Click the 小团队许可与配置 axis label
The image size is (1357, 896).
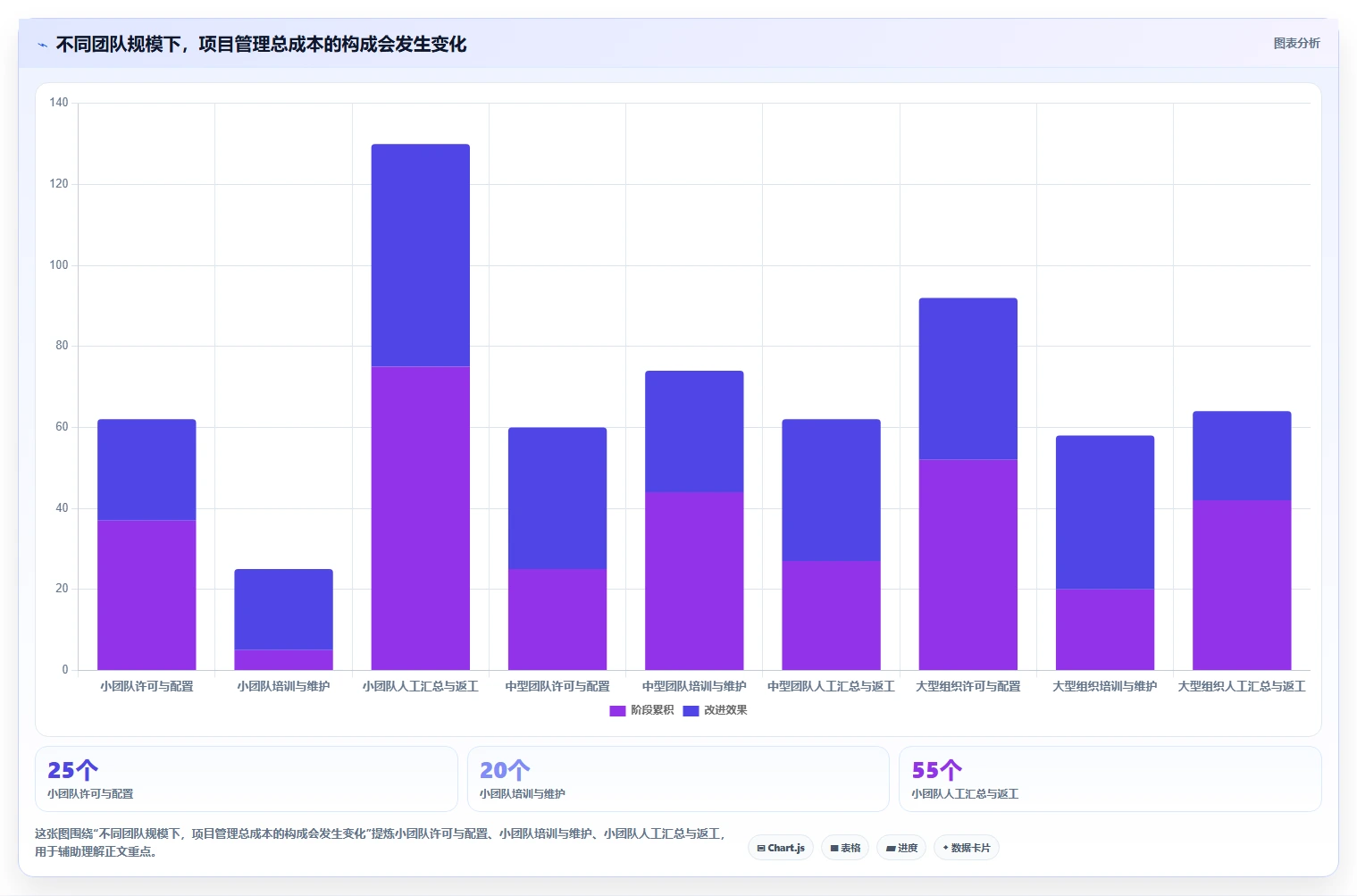coord(147,686)
